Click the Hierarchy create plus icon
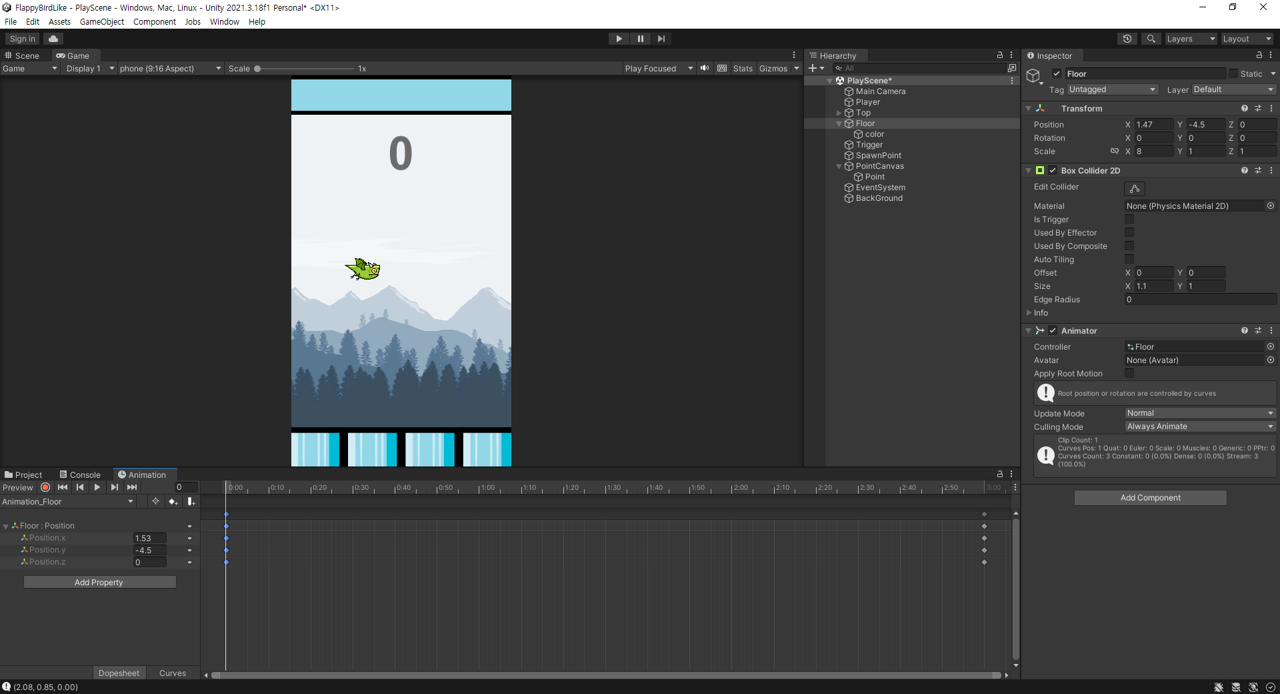Screen dimensions: 1280x694 coord(813,69)
